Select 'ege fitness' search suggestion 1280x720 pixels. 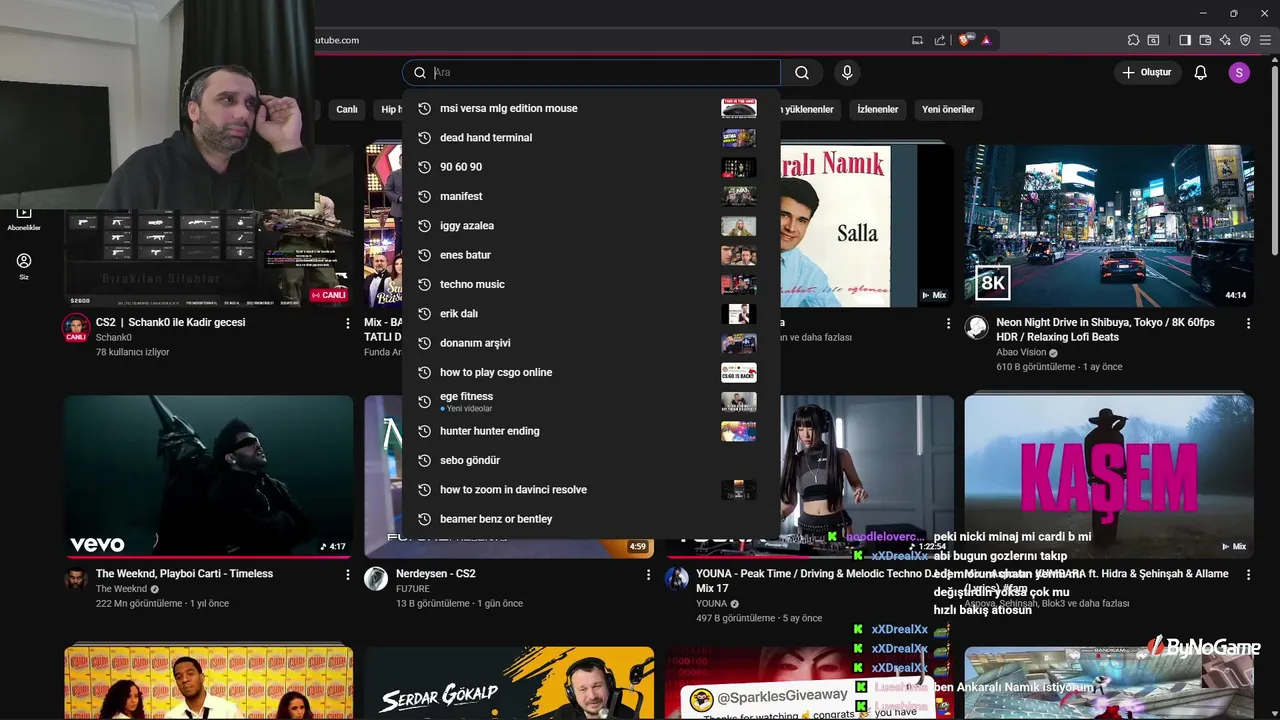(591, 401)
